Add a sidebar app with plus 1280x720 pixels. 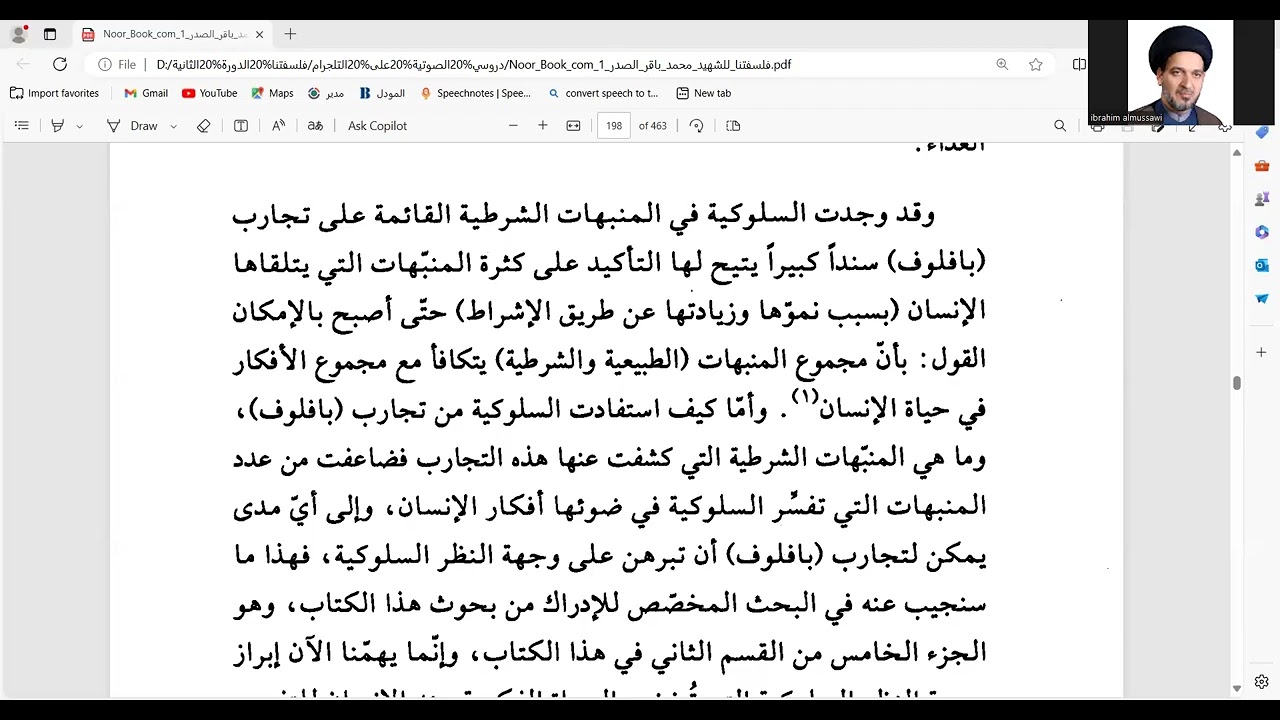pyautogui.click(x=1262, y=352)
